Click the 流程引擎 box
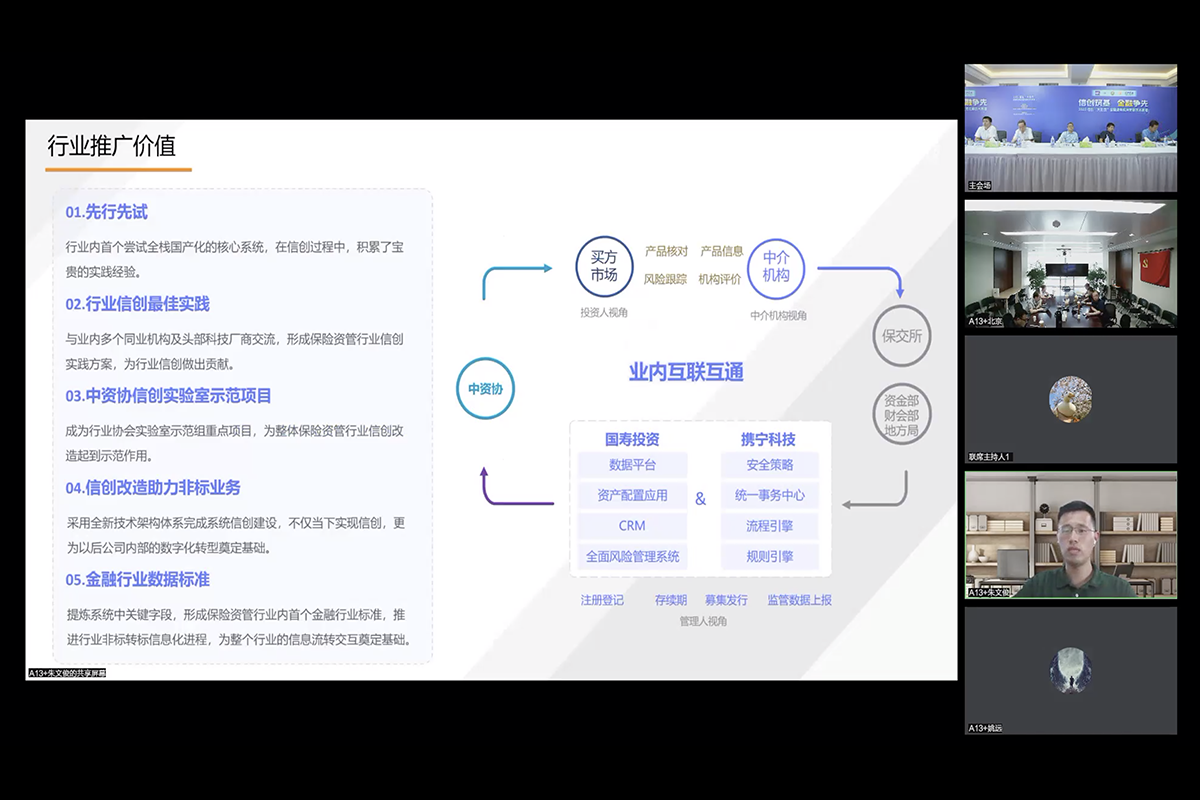Screen dimensions: 1200x800 click(x=770, y=526)
